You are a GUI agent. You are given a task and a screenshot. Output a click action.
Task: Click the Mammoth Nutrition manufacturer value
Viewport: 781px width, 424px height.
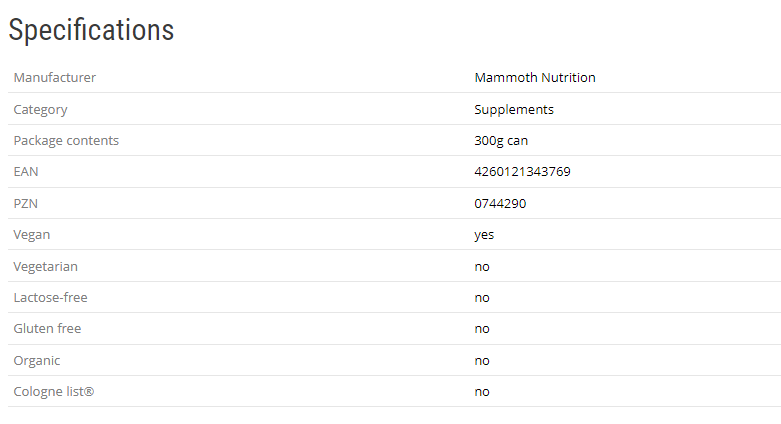(535, 77)
